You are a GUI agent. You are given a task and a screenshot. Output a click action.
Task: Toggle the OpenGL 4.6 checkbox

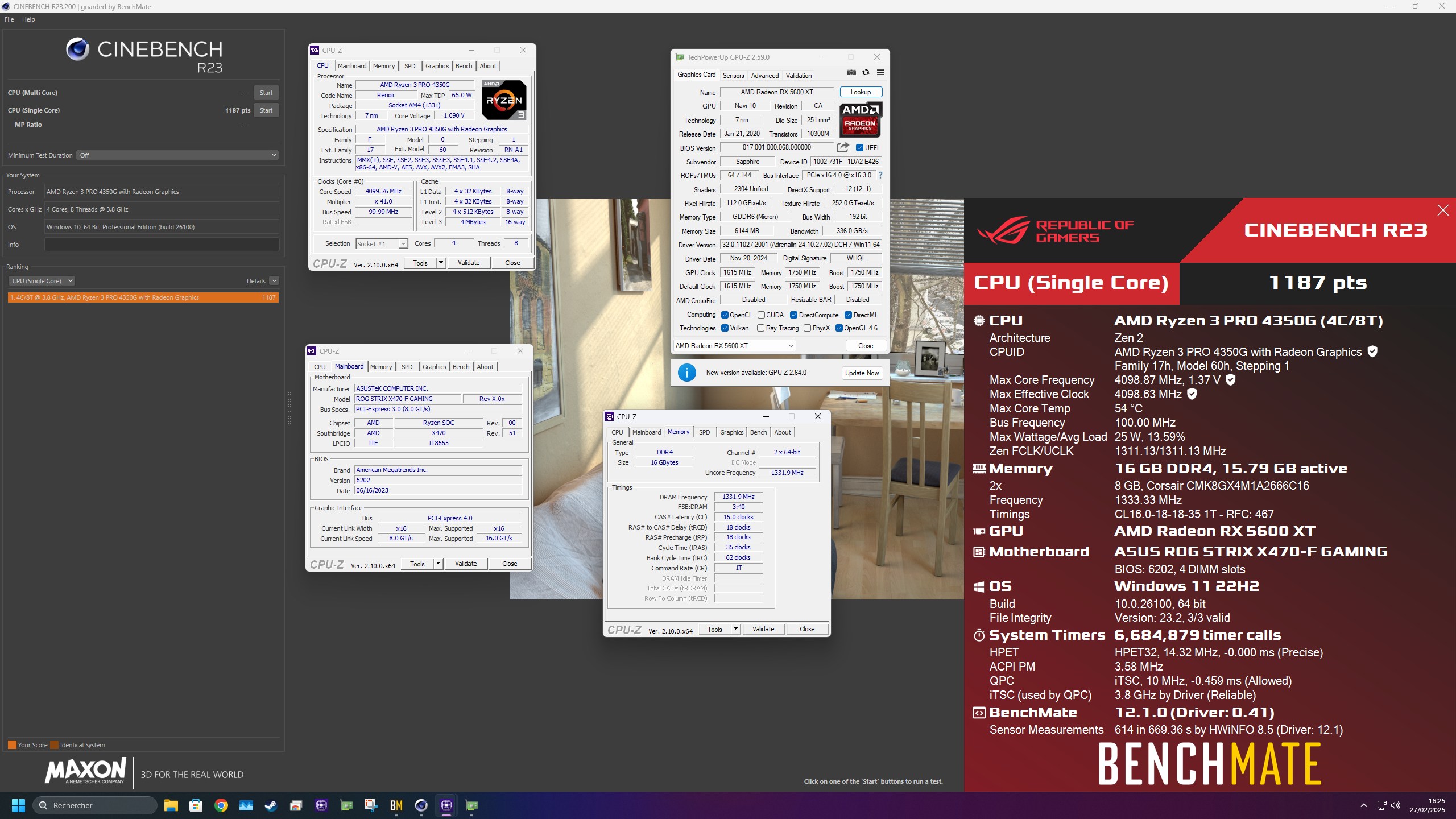click(839, 328)
